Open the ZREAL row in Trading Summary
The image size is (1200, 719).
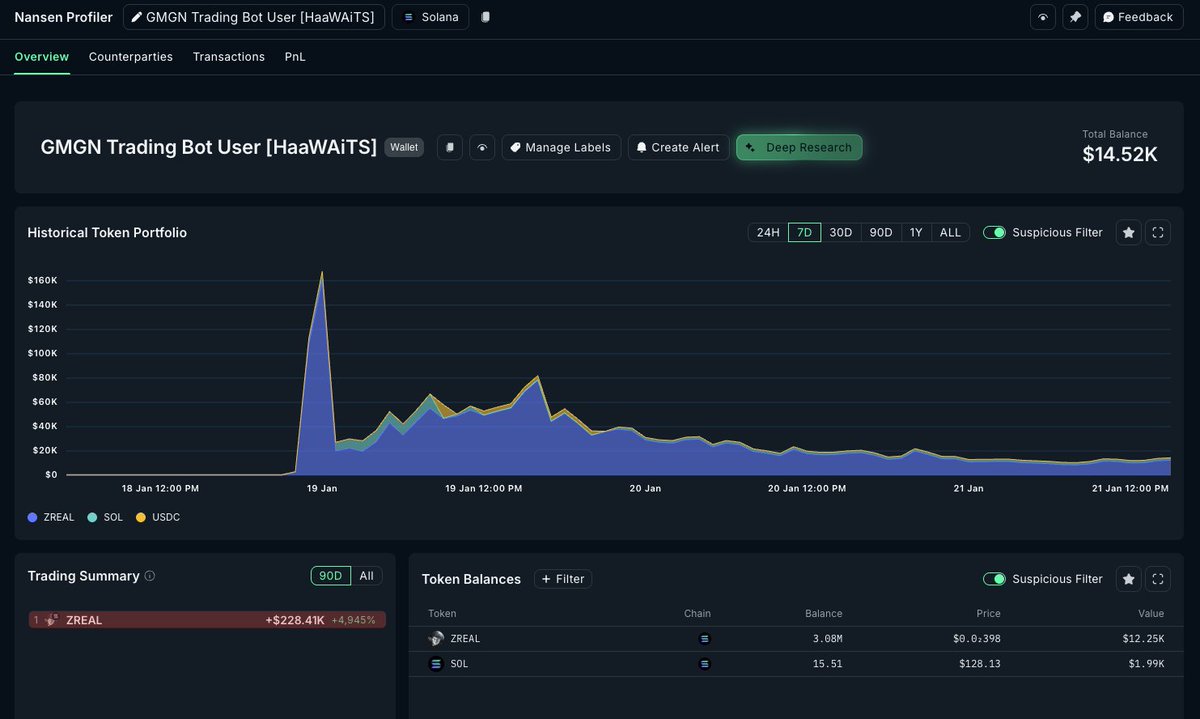(207, 620)
